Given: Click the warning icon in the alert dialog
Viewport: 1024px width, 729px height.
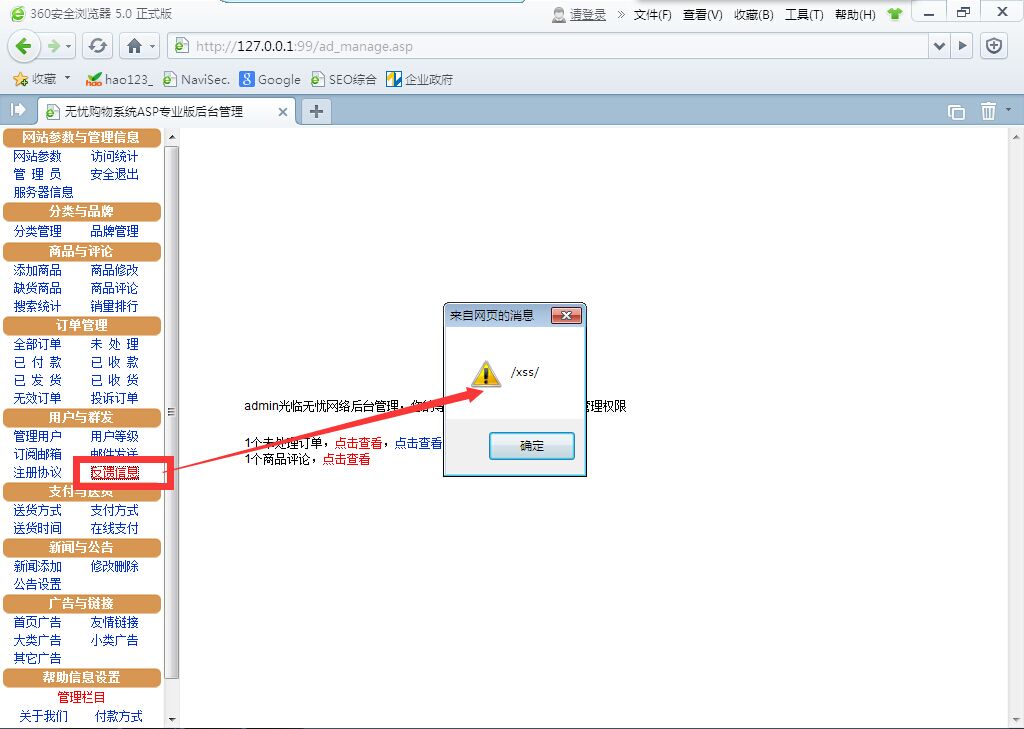Looking at the screenshot, I should coord(486,374).
